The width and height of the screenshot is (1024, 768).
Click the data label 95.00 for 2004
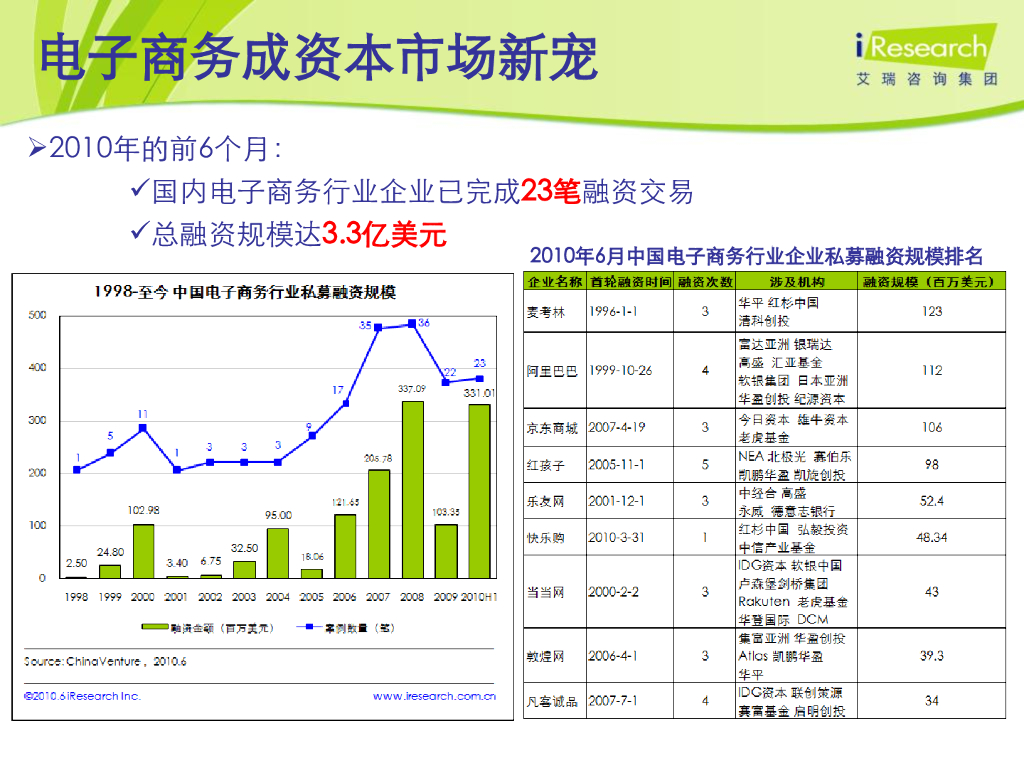tap(278, 515)
